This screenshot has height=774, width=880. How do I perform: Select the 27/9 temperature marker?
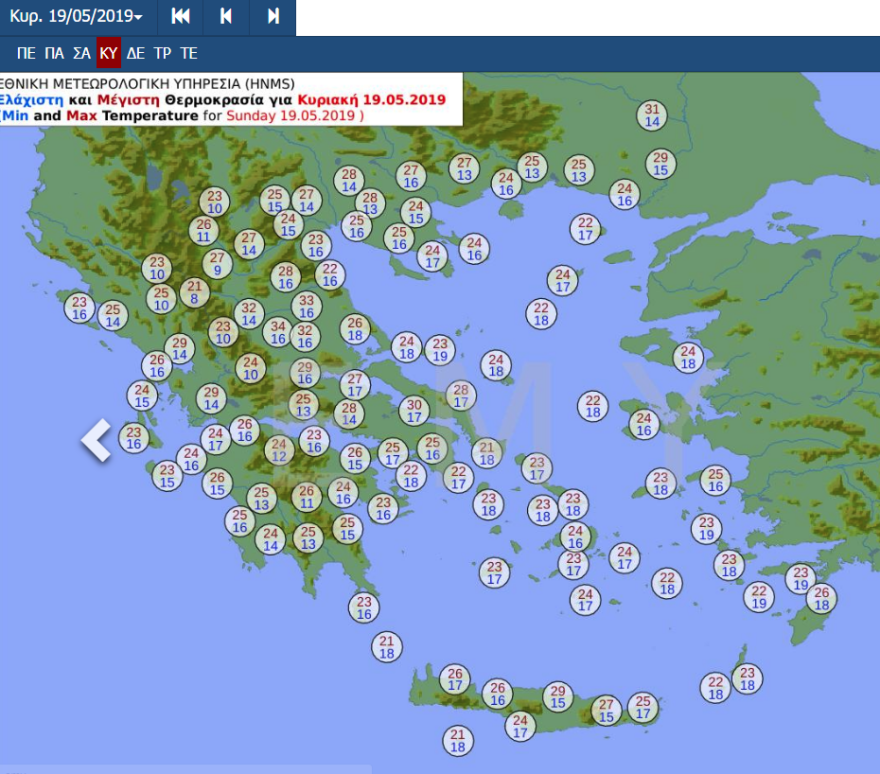tap(218, 264)
